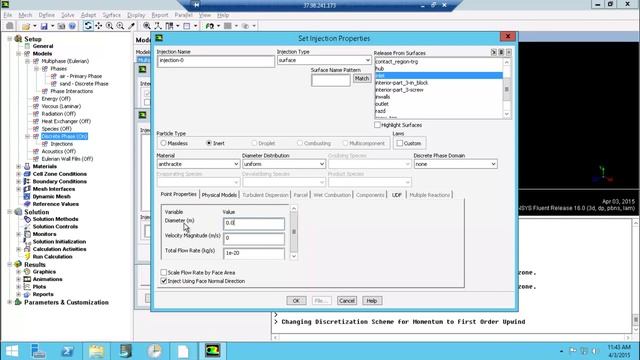Viewport: 640px width, 360px height.
Task: Expand the Monitors tree node
Action: (18, 234)
